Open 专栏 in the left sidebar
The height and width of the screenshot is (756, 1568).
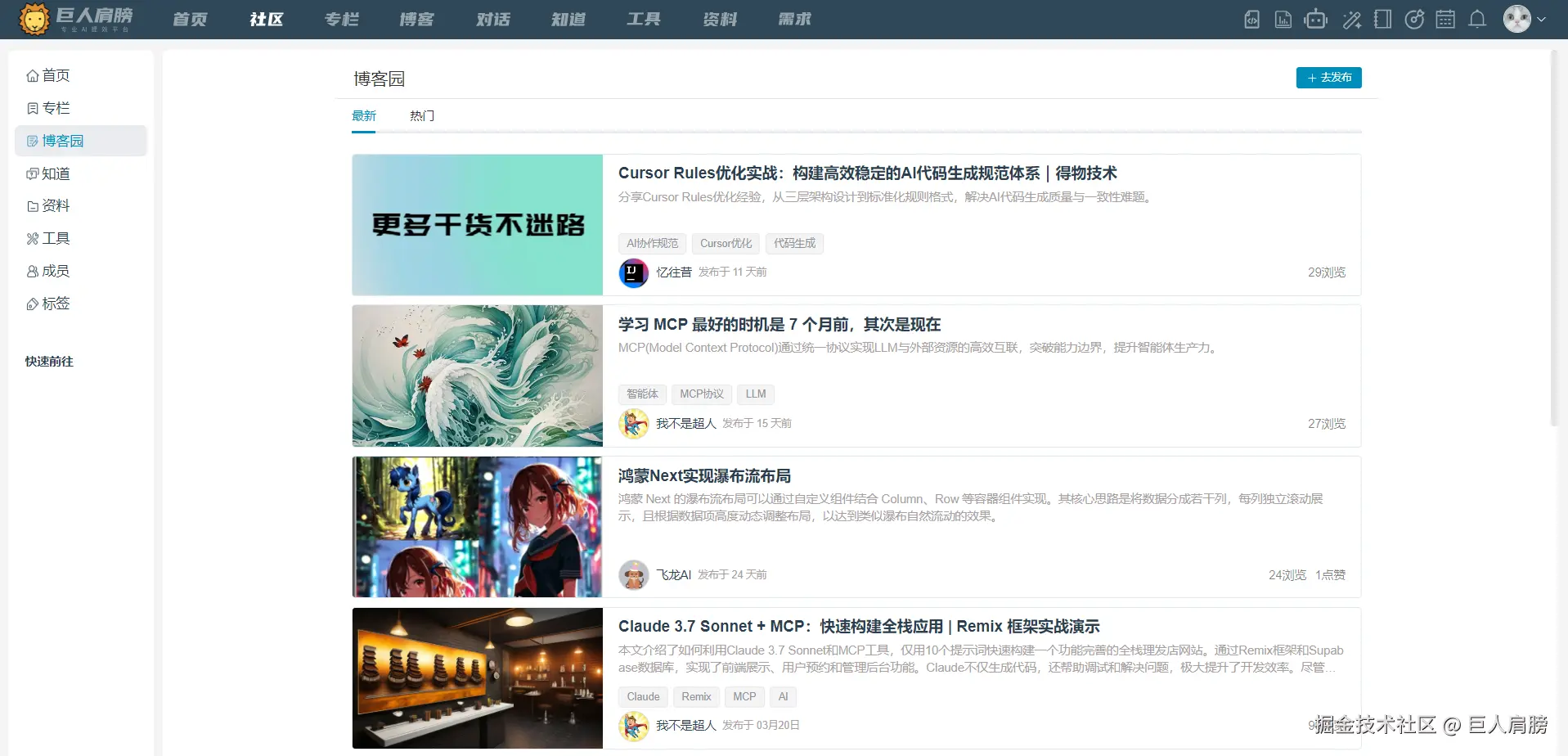(81, 108)
